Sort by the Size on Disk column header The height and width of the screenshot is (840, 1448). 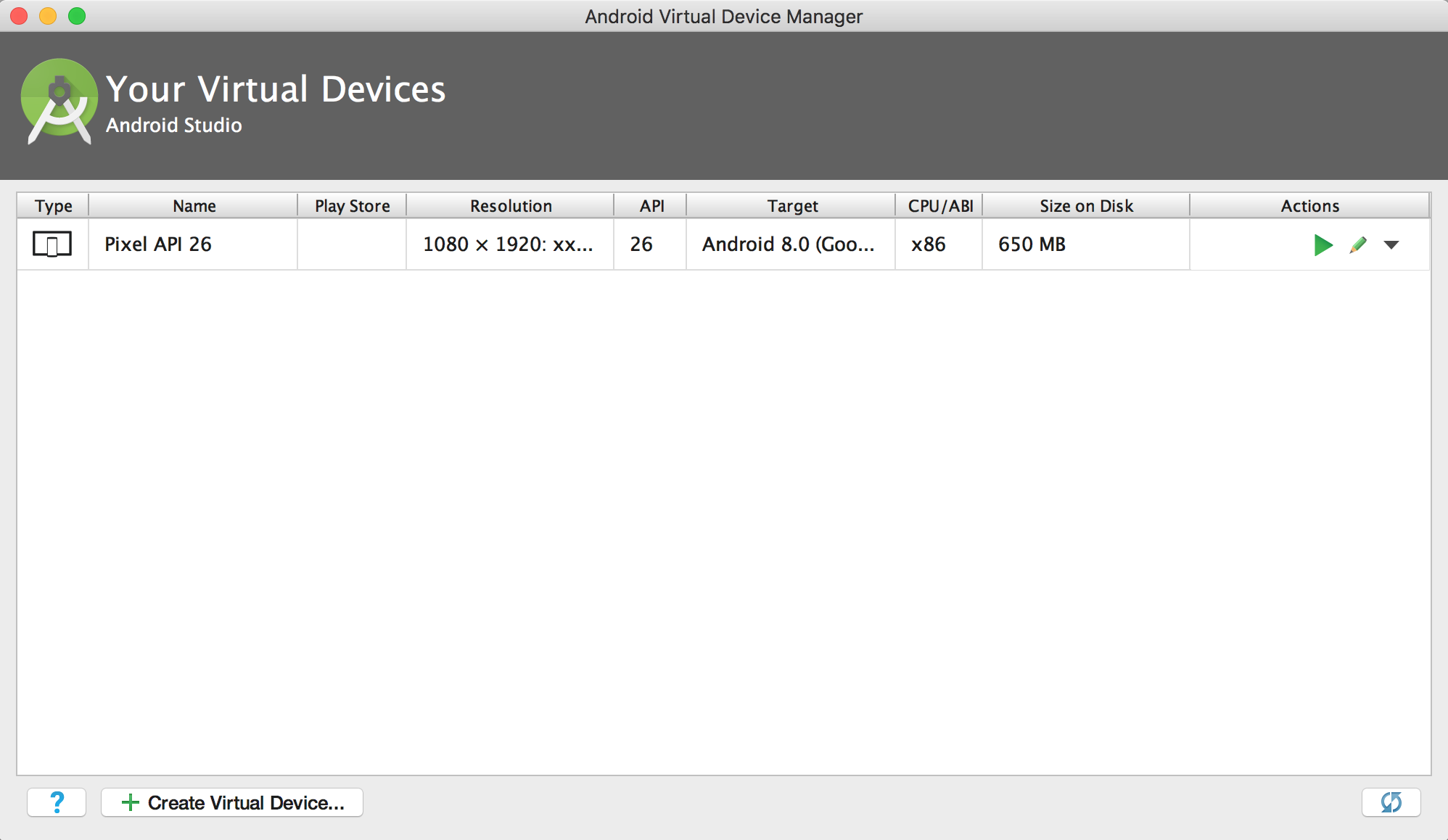1086,206
